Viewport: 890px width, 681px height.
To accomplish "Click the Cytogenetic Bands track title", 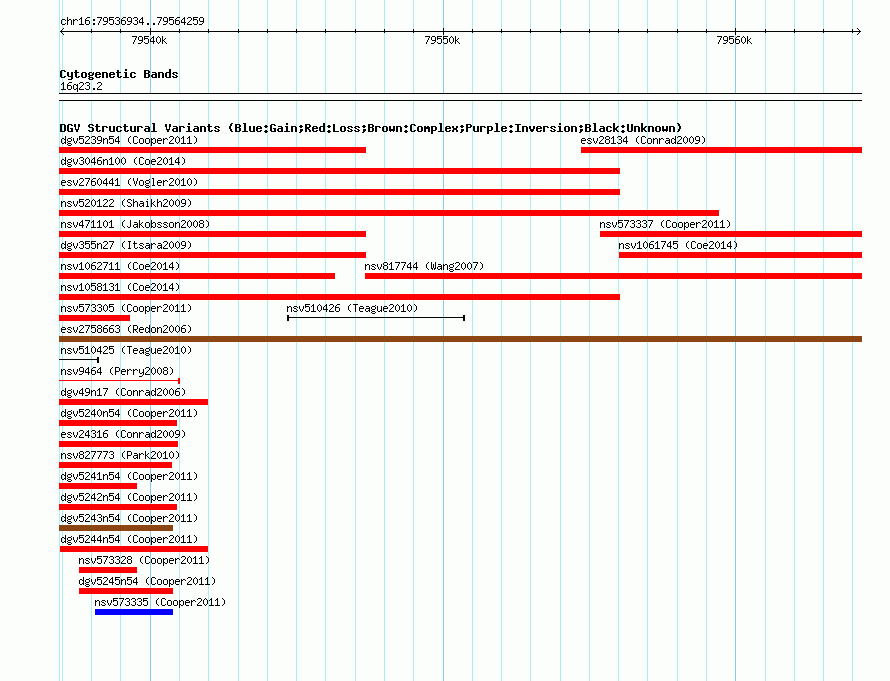I will coord(119,74).
